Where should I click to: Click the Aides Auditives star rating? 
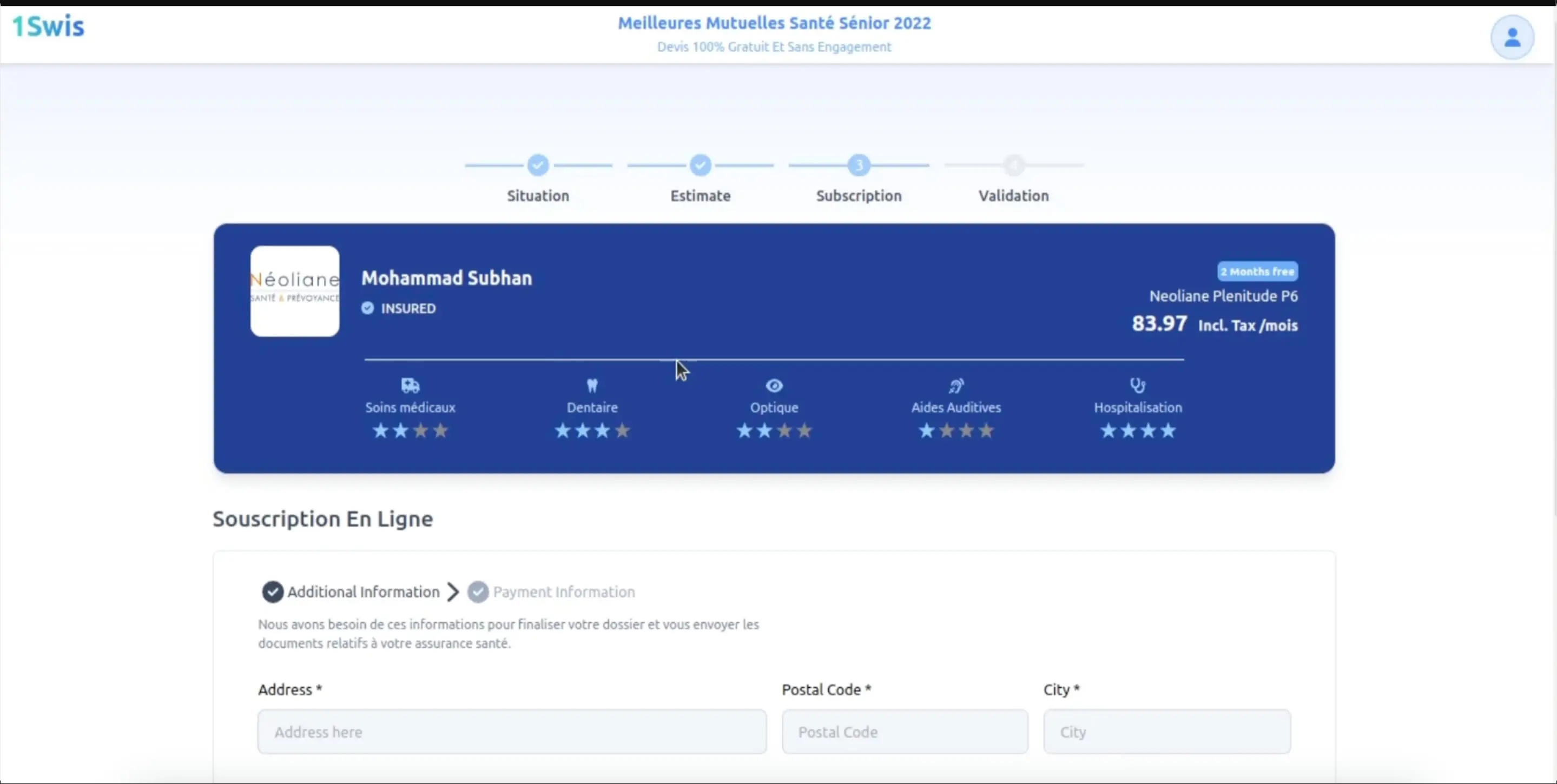[956, 430]
